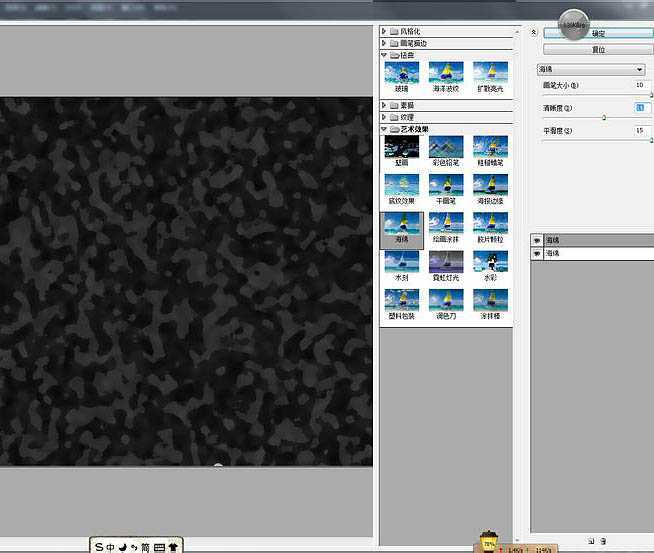Click the highlighted 清晰度 value field
The width and height of the screenshot is (654, 553).
[641, 108]
